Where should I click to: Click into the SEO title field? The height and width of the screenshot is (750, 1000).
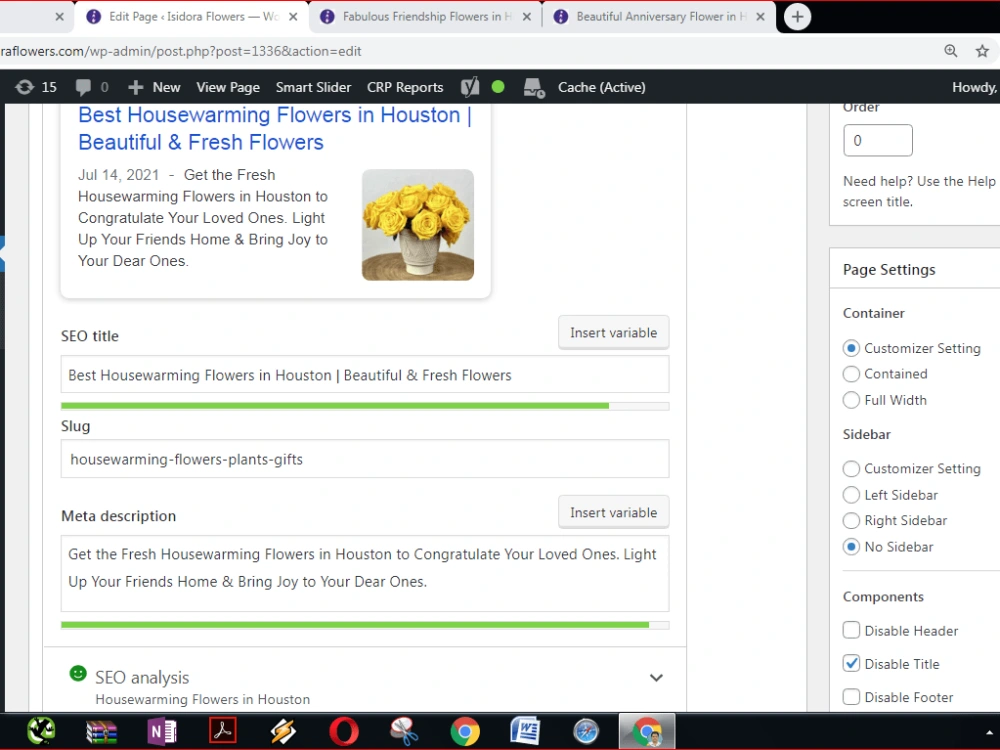[x=365, y=374]
